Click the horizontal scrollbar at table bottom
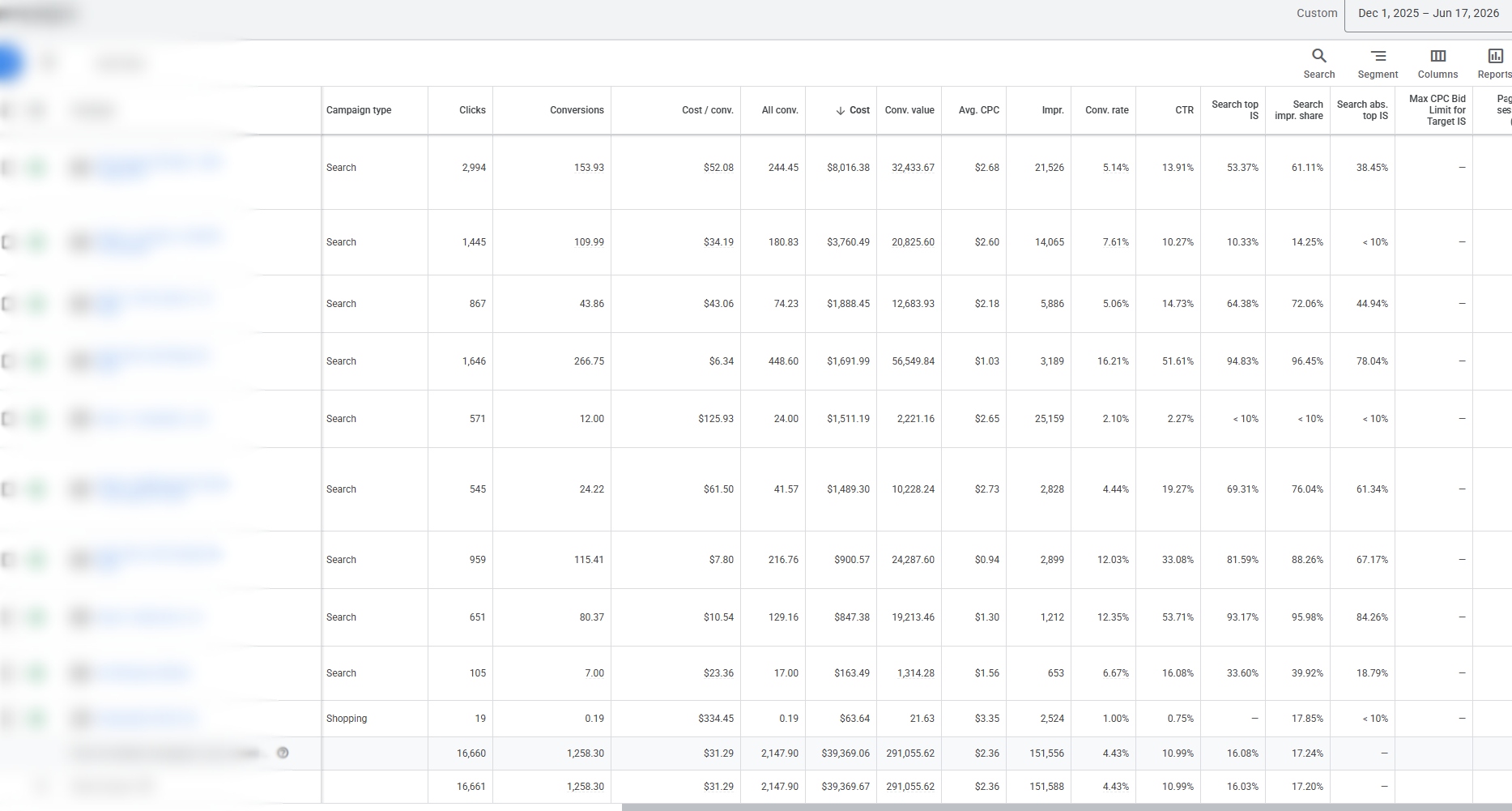This screenshot has height=811, width=1512. tap(1067, 807)
